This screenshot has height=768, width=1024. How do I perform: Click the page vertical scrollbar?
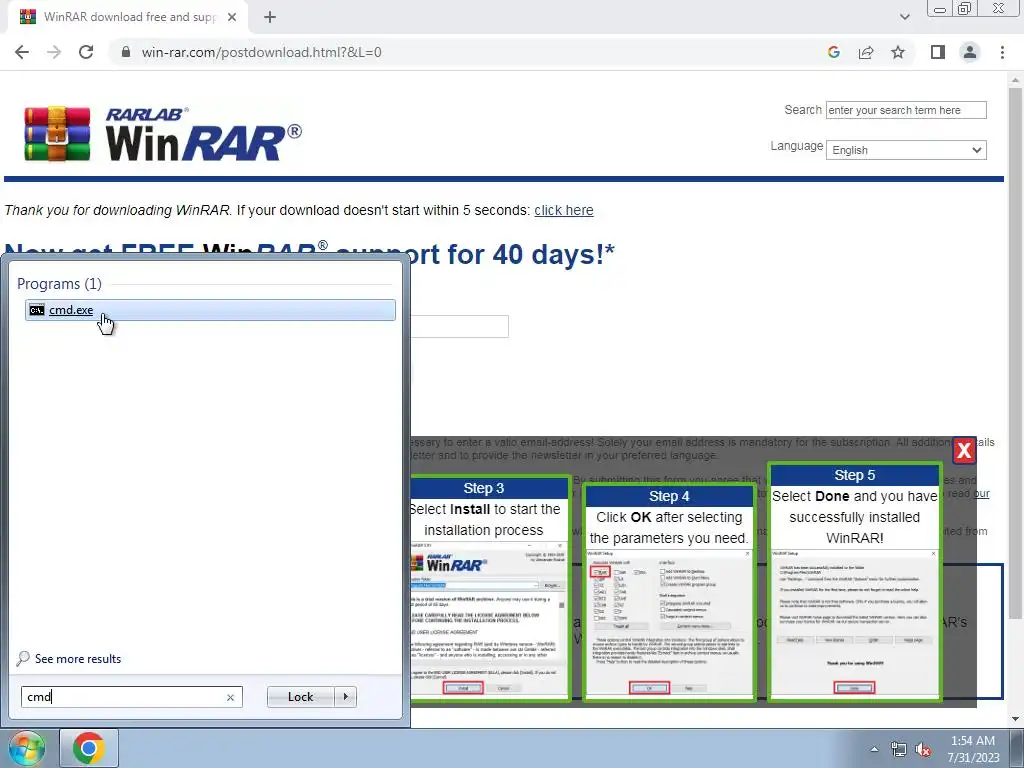click(1015, 353)
